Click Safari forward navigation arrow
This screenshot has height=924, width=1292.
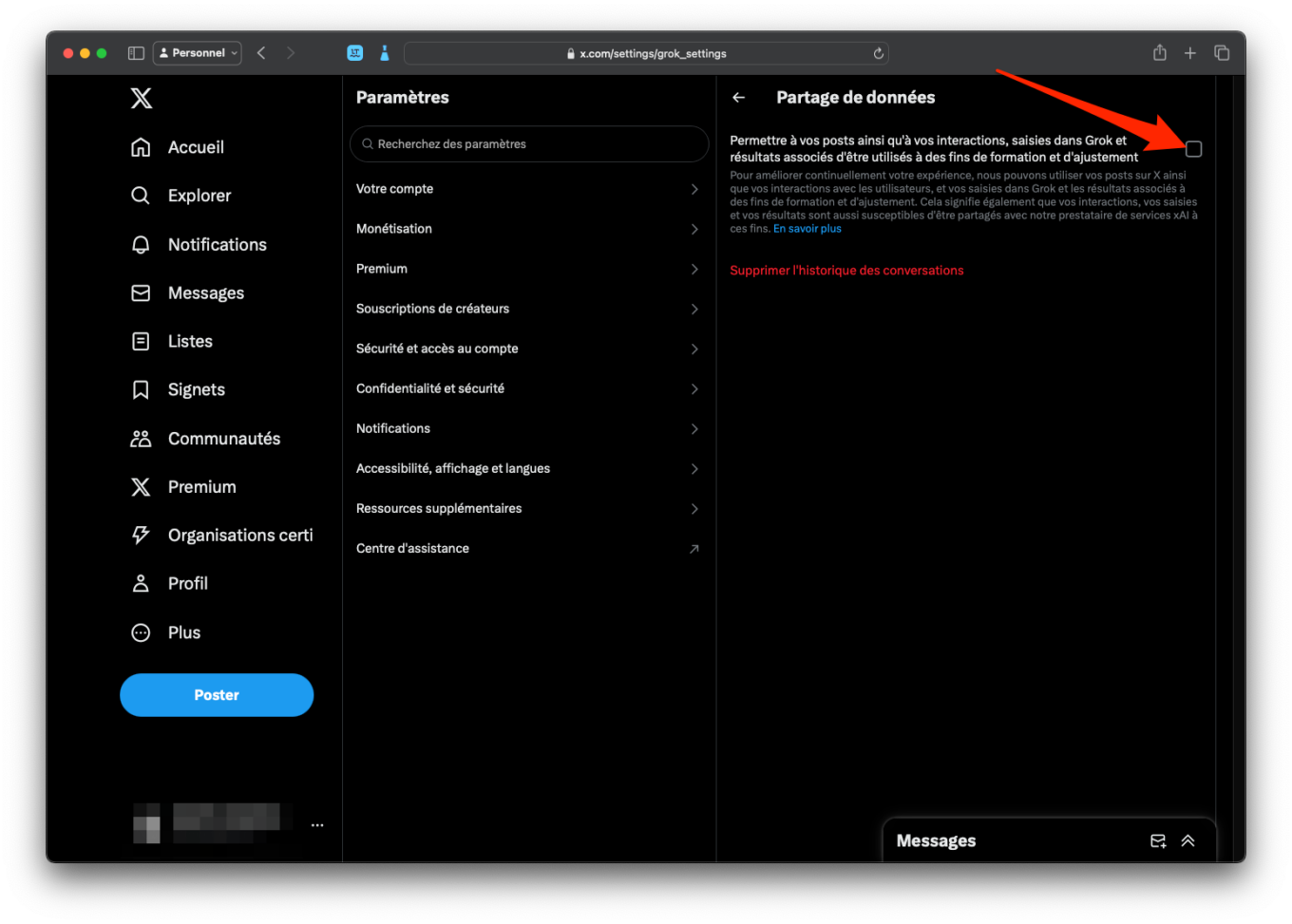click(291, 53)
